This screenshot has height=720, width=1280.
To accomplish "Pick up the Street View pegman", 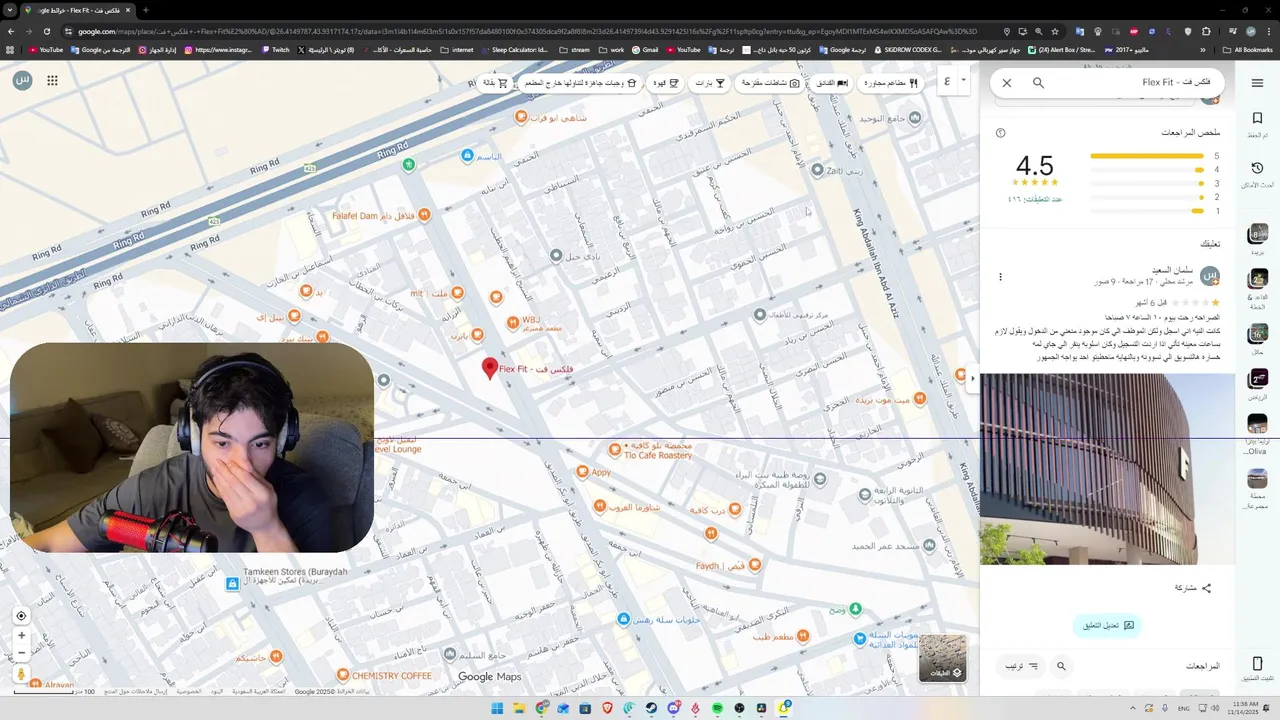I will 21,675.
